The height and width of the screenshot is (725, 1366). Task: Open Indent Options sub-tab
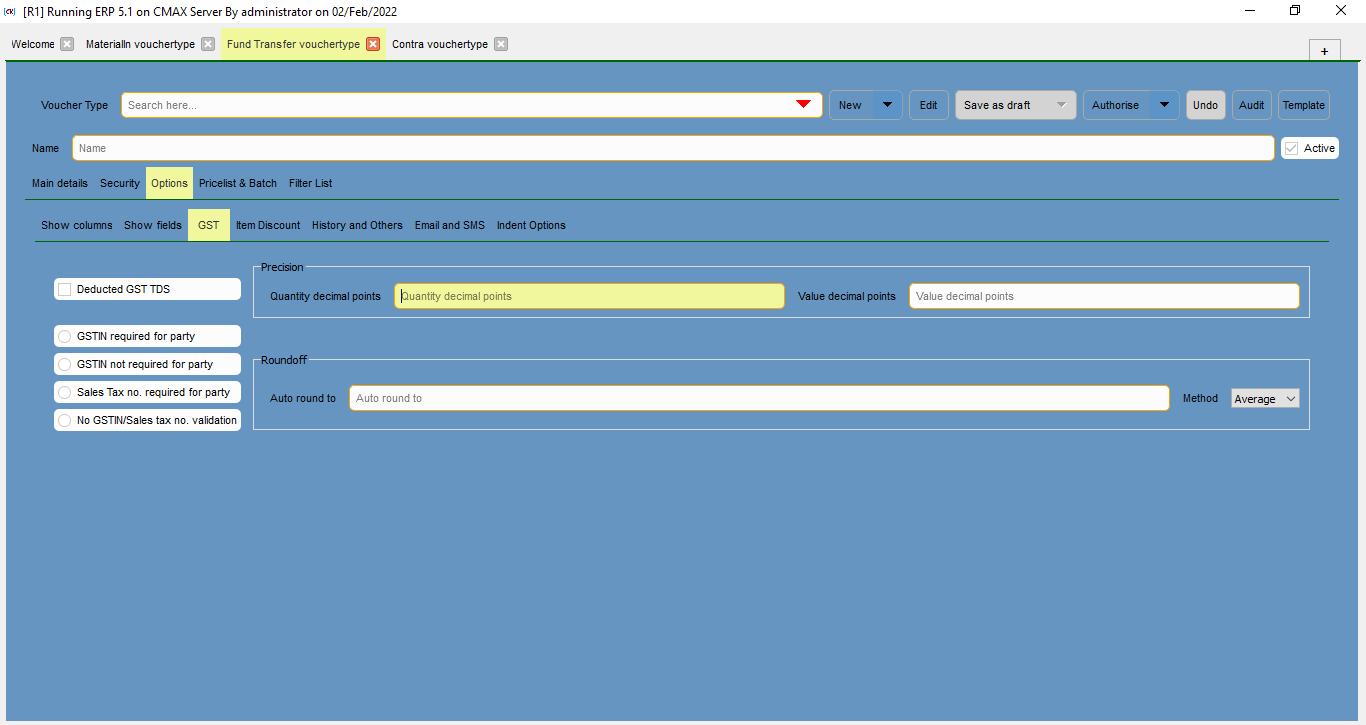coord(531,225)
